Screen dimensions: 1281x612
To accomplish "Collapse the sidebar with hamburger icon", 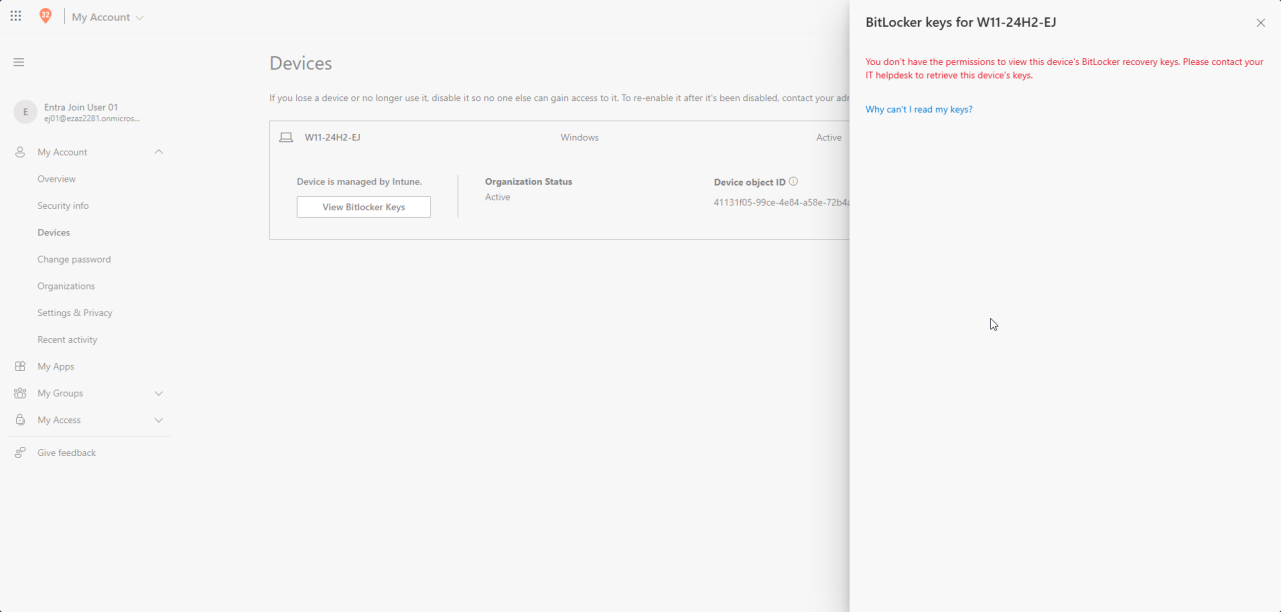I will 18,62.
